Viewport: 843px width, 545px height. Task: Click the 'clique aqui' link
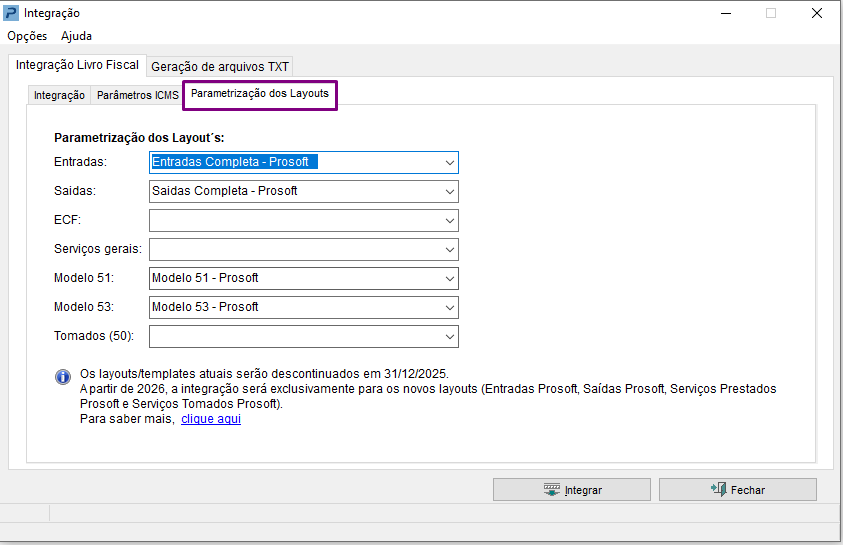click(211, 419)
